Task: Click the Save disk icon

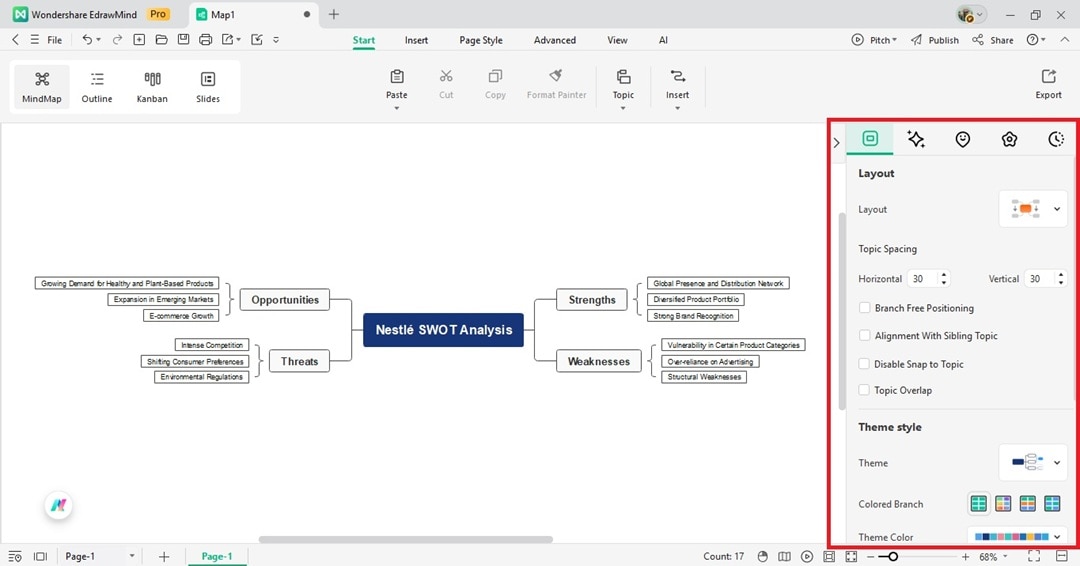Action: click(x=183, y=40)
